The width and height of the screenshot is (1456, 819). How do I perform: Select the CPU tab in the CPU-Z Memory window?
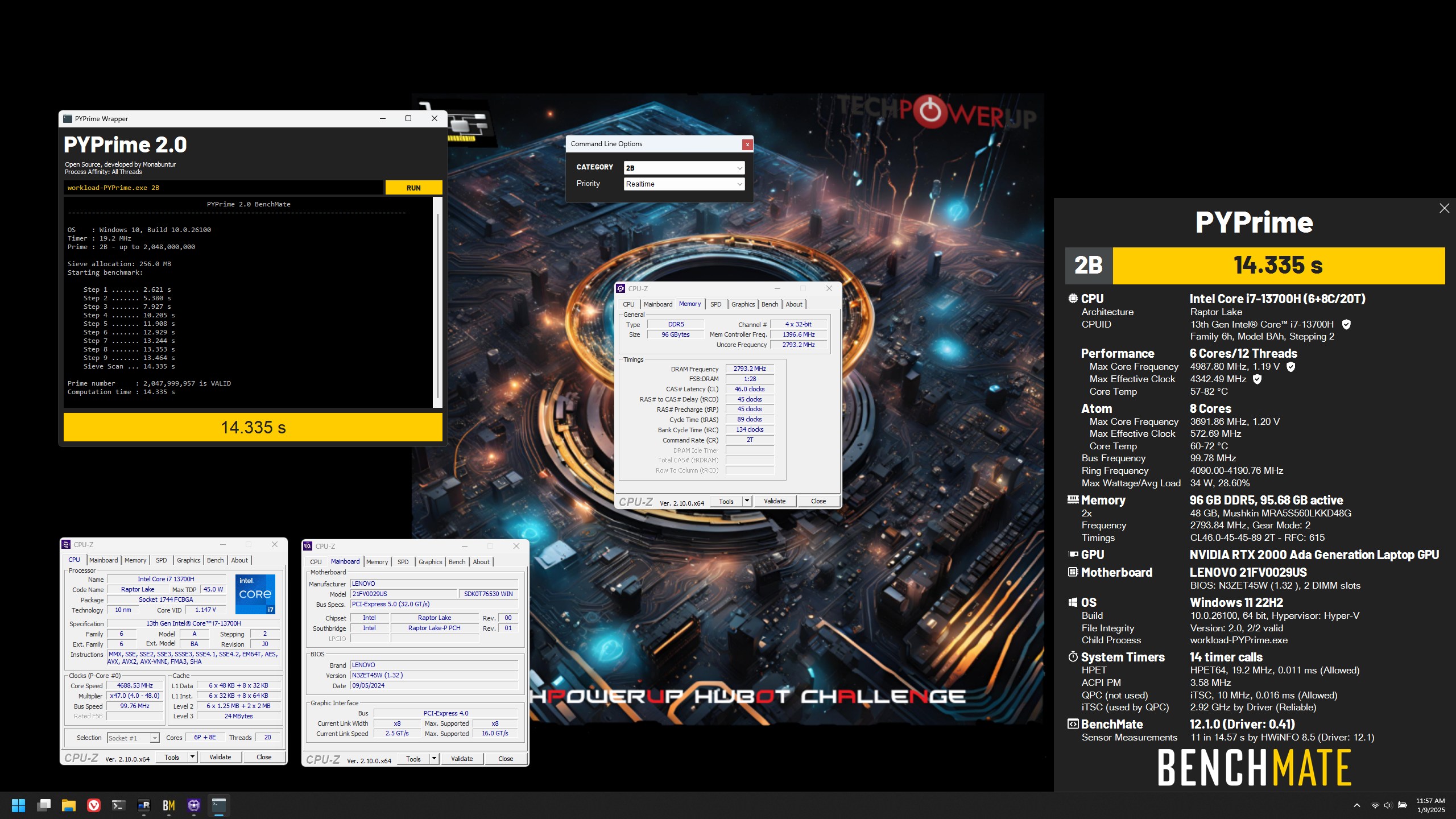coord(628,304)
